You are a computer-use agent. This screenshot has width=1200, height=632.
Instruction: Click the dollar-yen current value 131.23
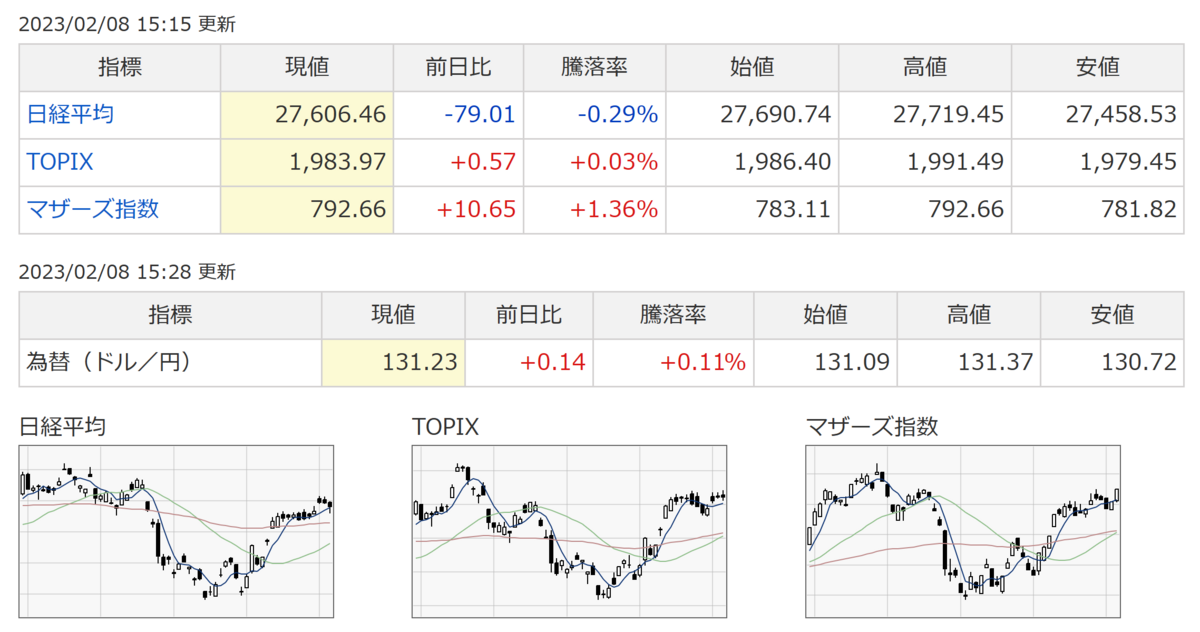pyautogui.click(x=420, y=362)
